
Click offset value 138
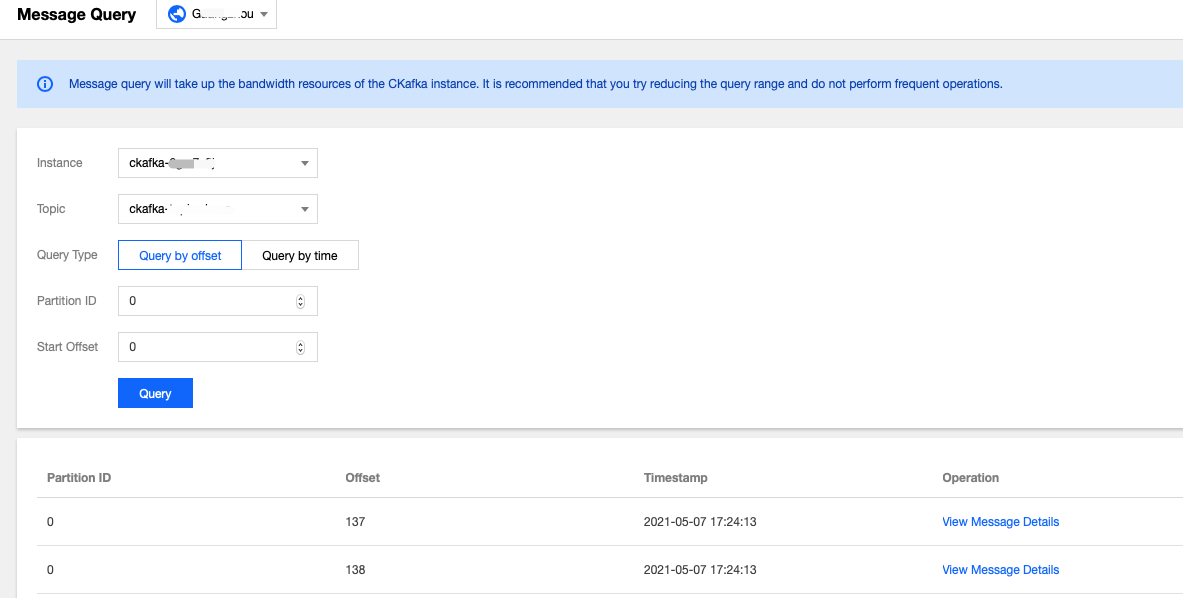(x=355, y=569)
